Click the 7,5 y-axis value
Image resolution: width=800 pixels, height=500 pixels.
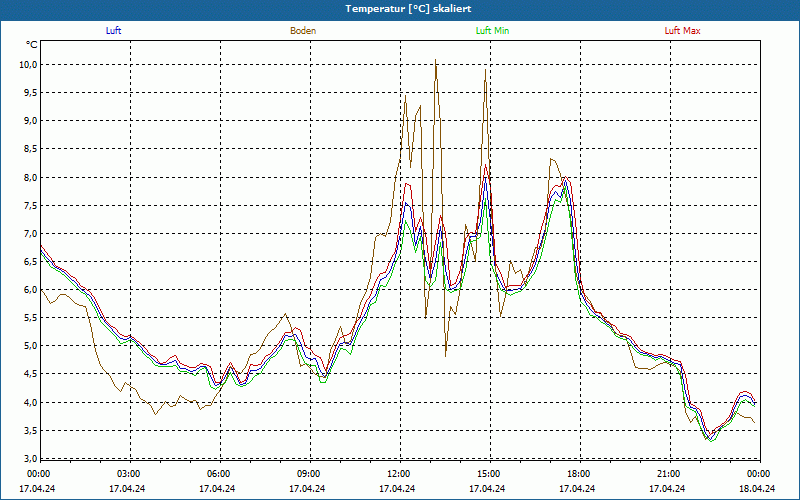coord(30,205)
